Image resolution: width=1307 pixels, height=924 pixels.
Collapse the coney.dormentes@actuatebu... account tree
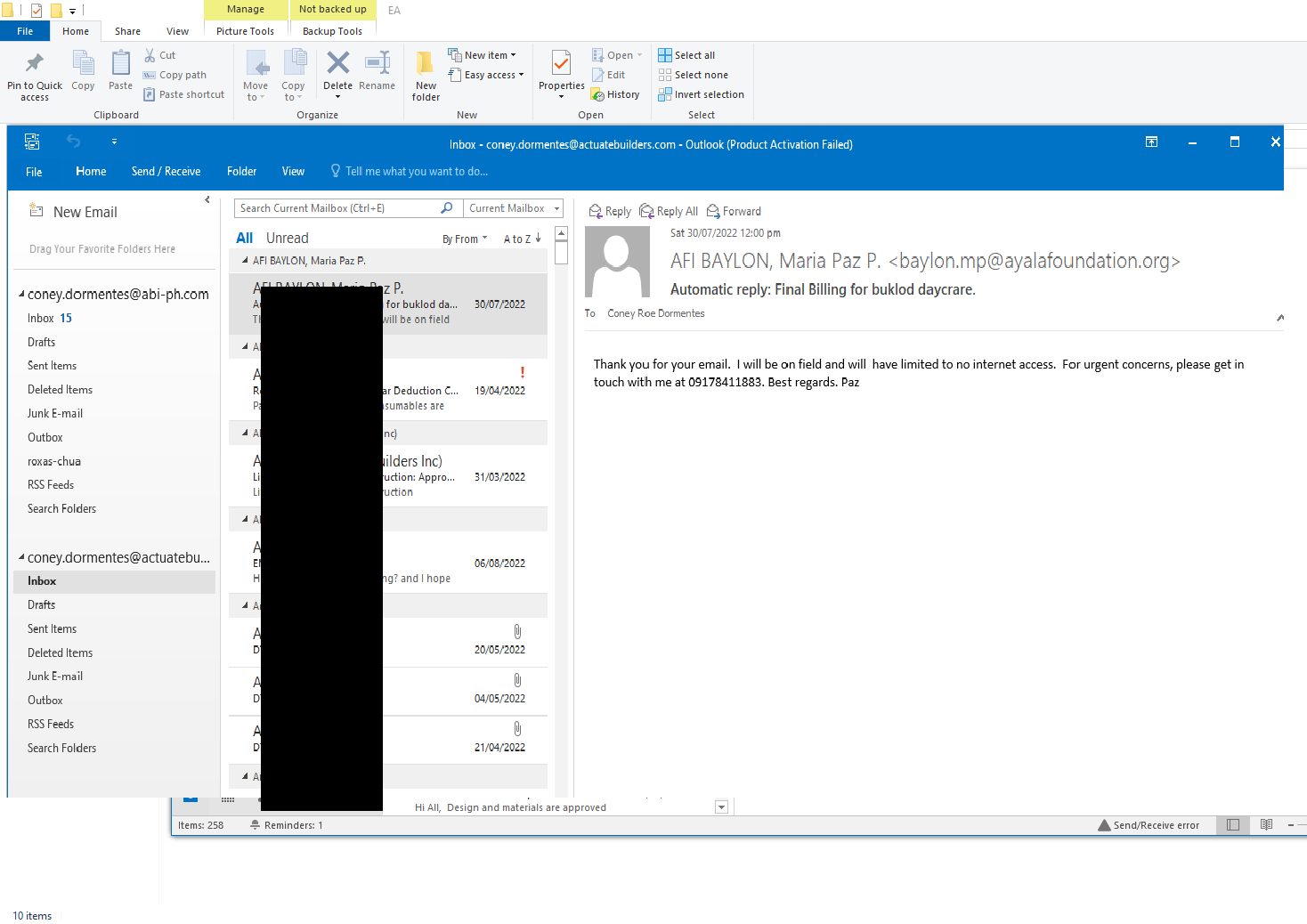21,557
